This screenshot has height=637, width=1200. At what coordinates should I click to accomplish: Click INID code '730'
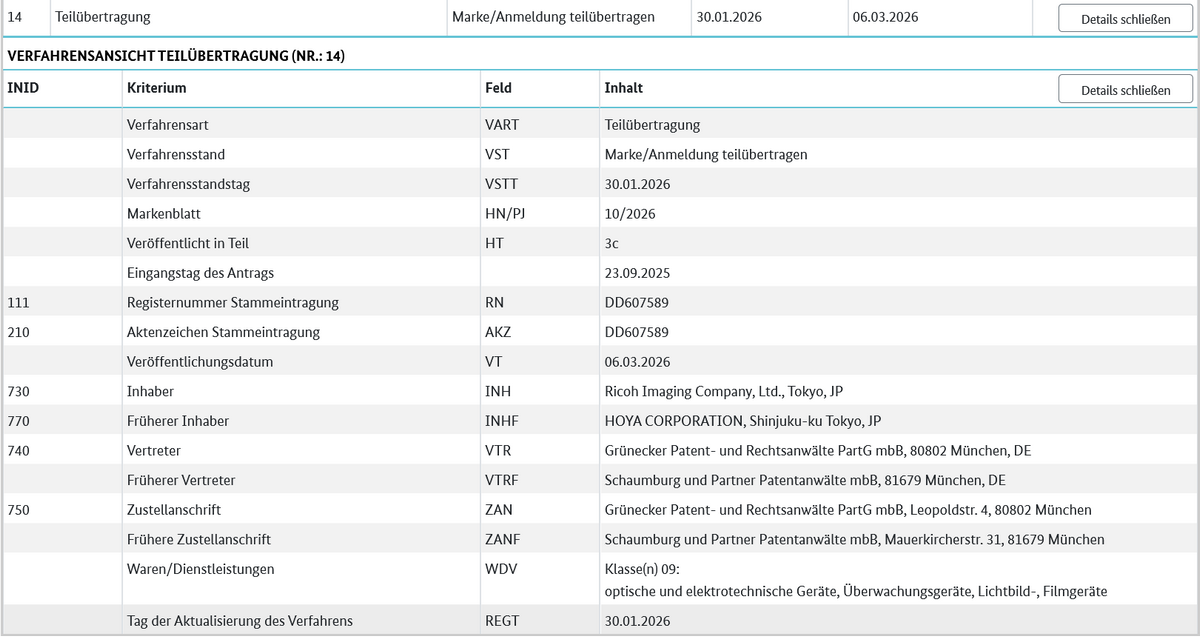18,391
